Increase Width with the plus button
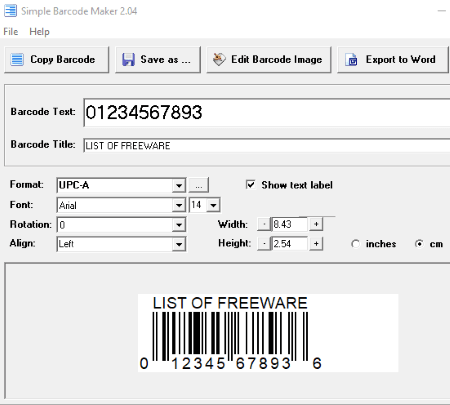 tap(316, 224)
